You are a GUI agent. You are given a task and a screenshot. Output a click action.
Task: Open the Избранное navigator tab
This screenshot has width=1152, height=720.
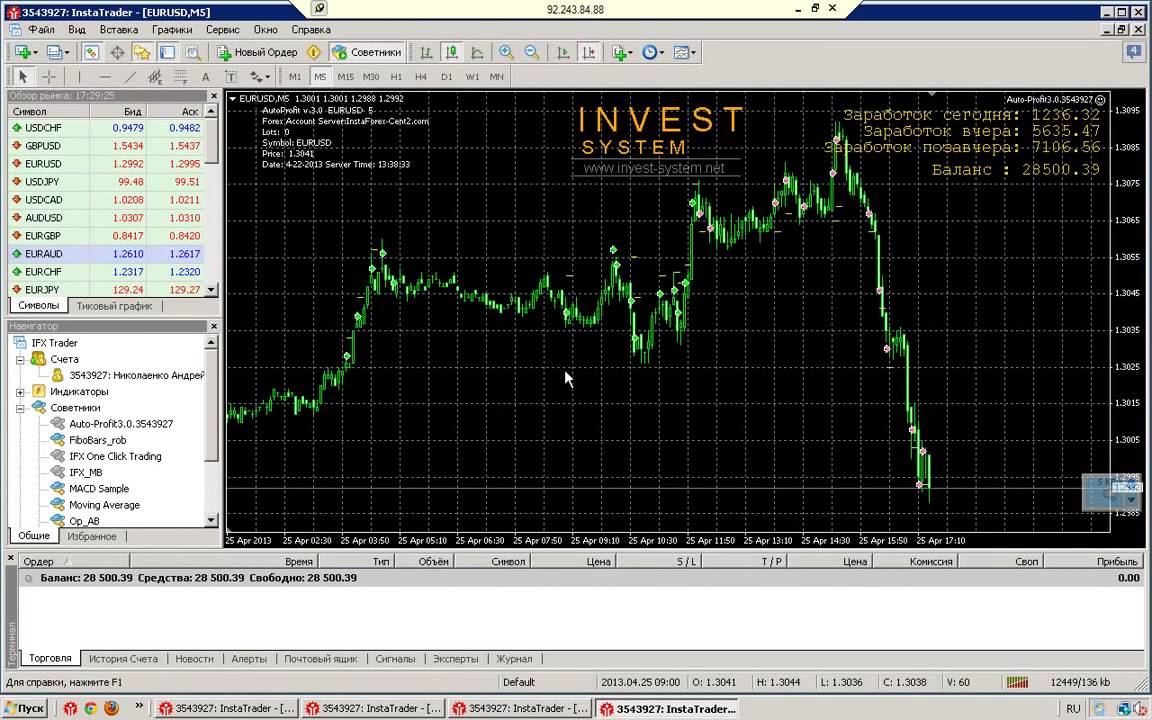(92, 536)
